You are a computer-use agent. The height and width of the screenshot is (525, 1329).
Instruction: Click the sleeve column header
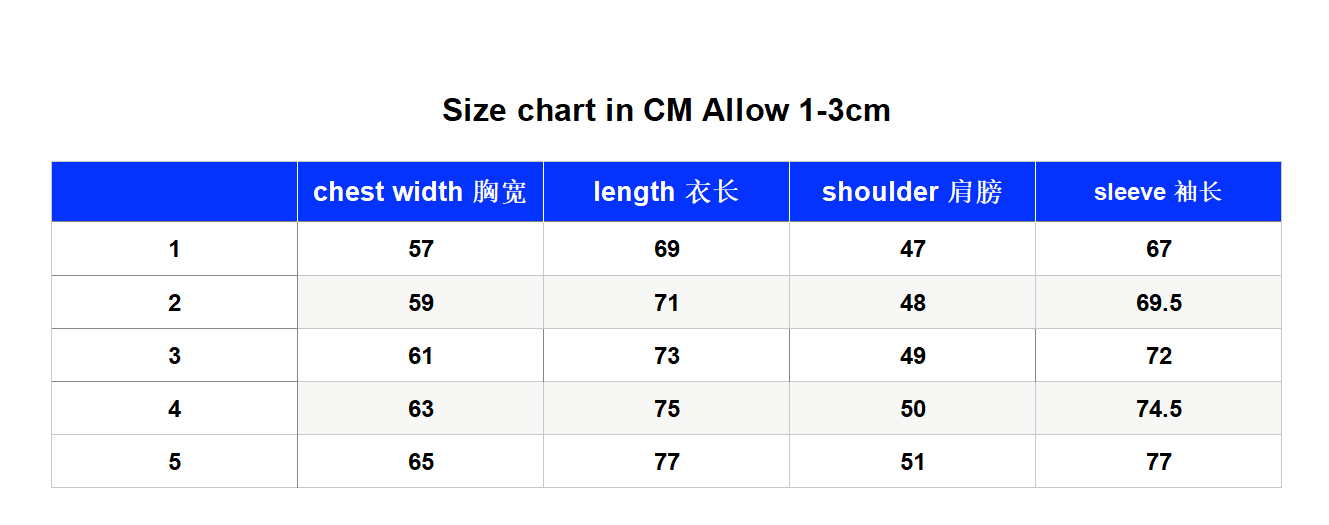(x=1158, y=192)
